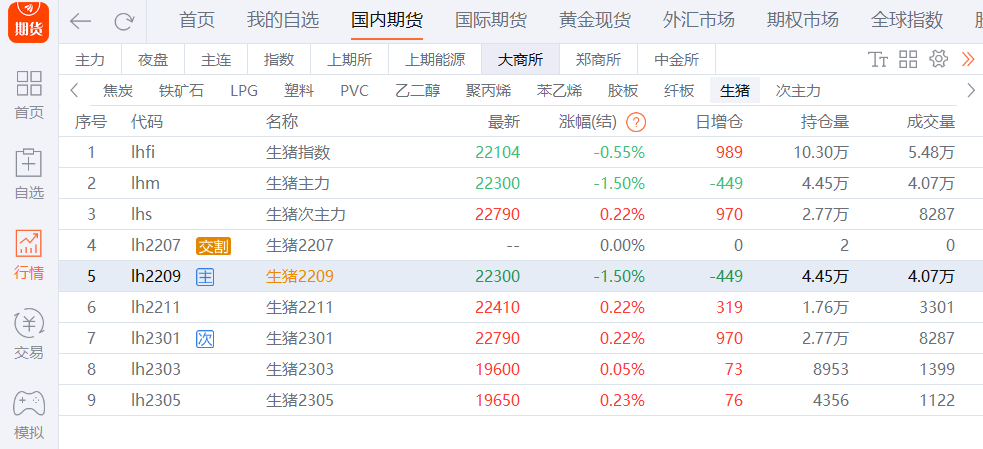
Task: Select the 塑料 product tab
Action: coord(299,91)
